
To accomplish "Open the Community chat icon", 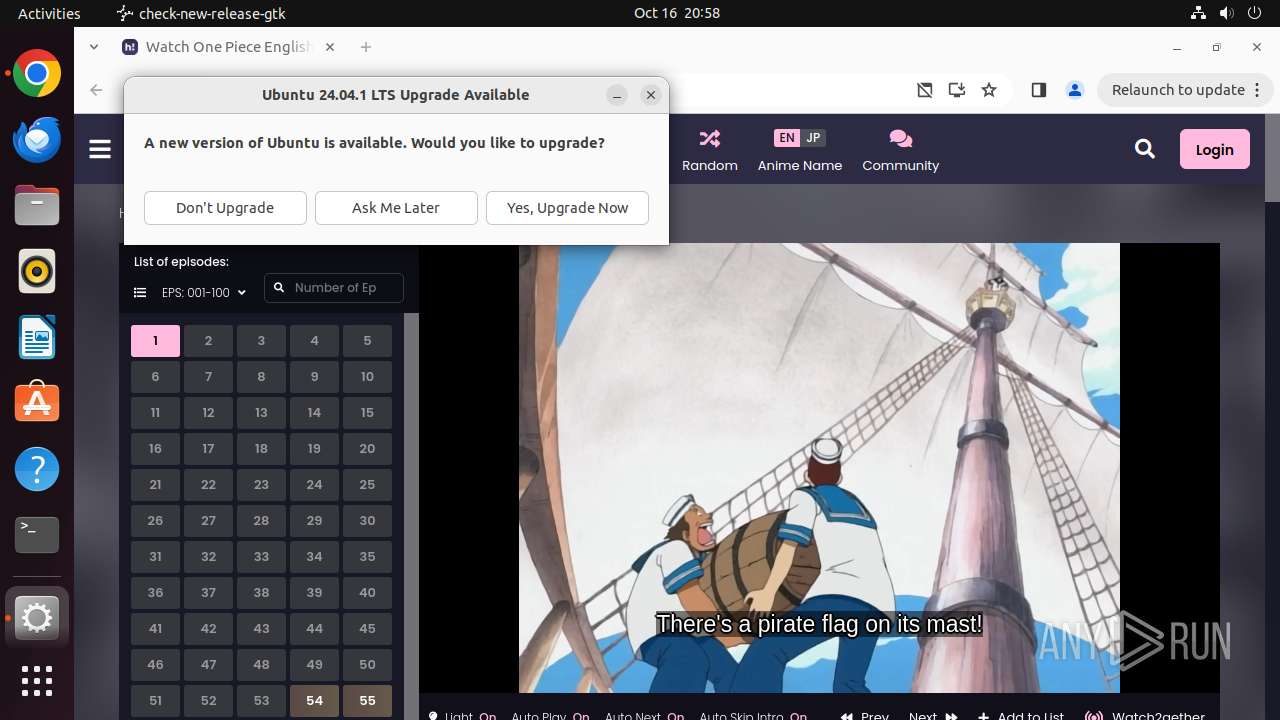I will click(900, 138).
